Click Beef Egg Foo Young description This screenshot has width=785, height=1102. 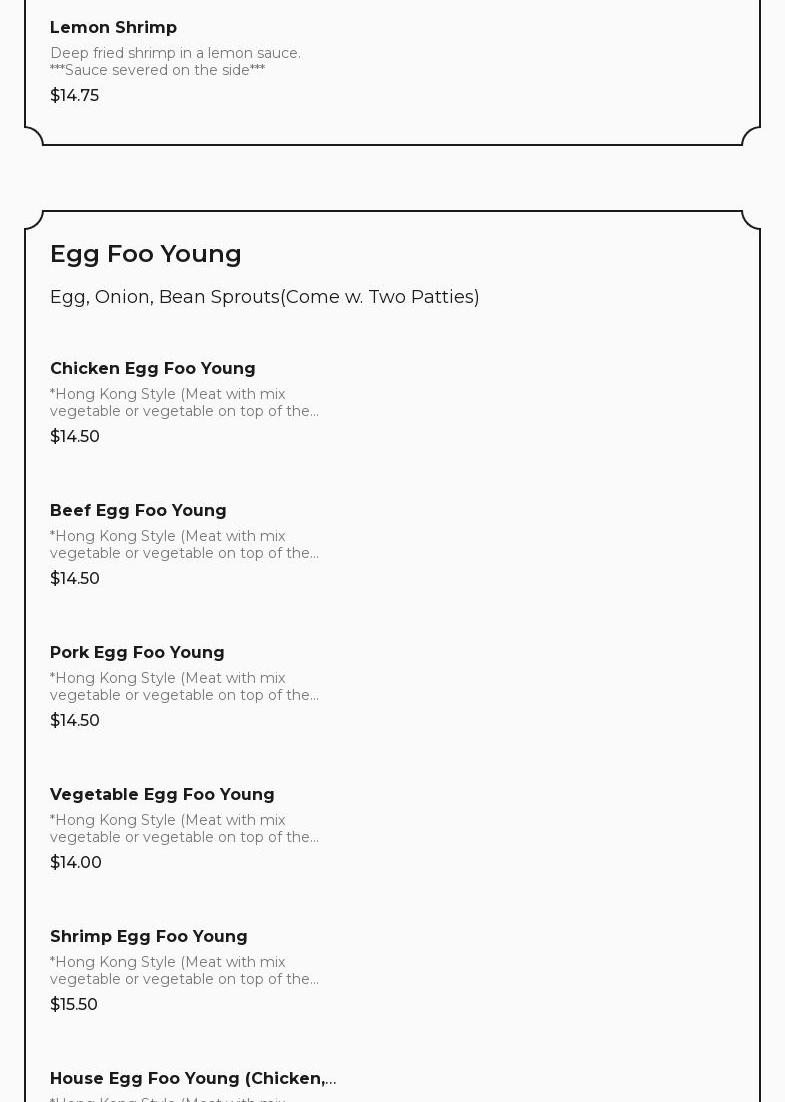(x=184, y=545)
